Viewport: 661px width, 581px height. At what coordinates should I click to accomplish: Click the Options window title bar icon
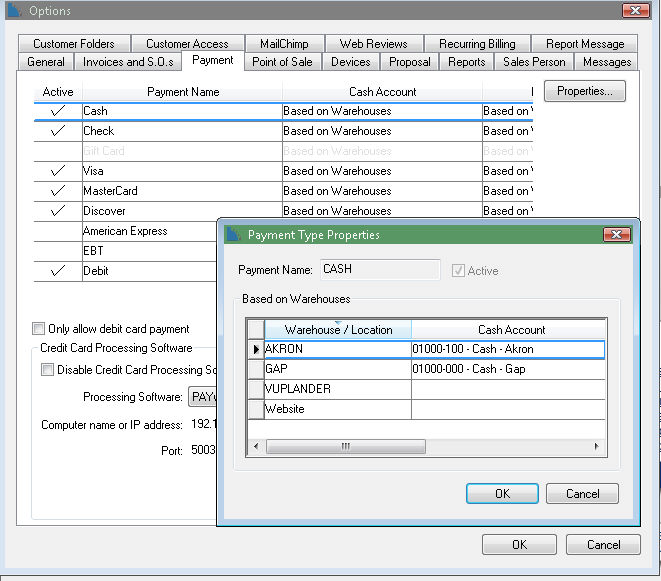point(13,11)
